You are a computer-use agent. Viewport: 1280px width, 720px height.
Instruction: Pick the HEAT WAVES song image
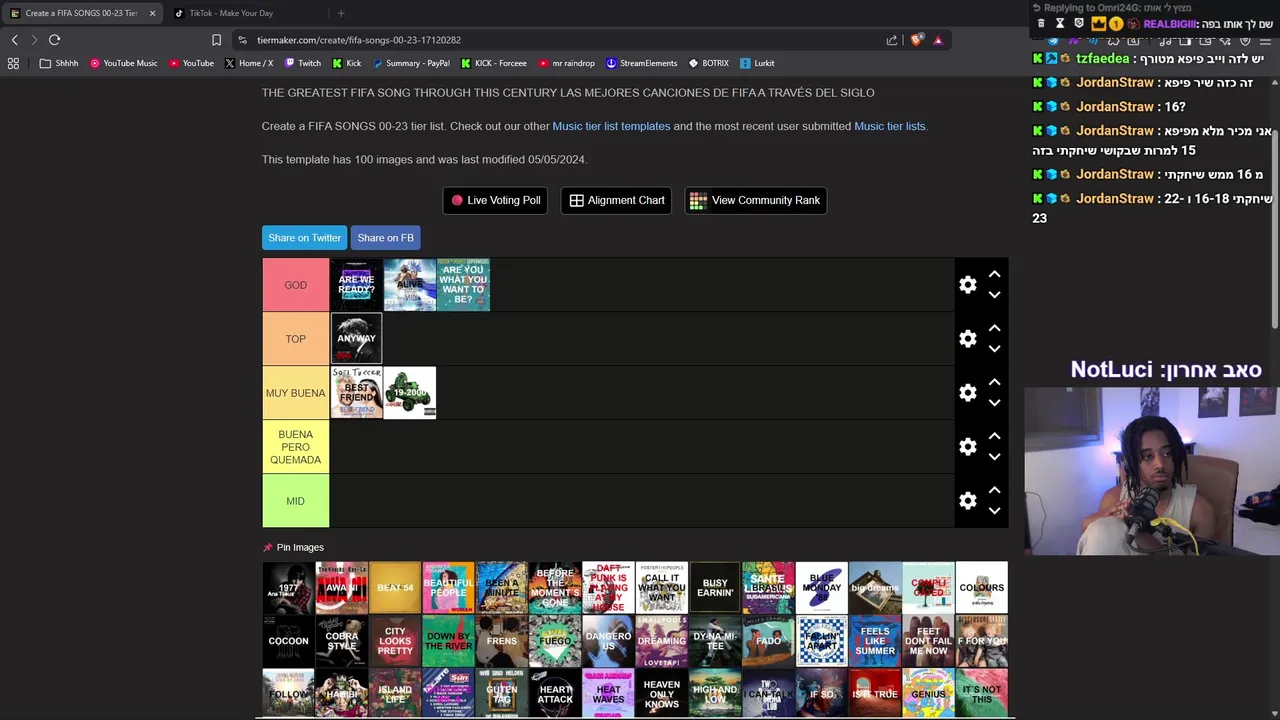pos(608,693)
